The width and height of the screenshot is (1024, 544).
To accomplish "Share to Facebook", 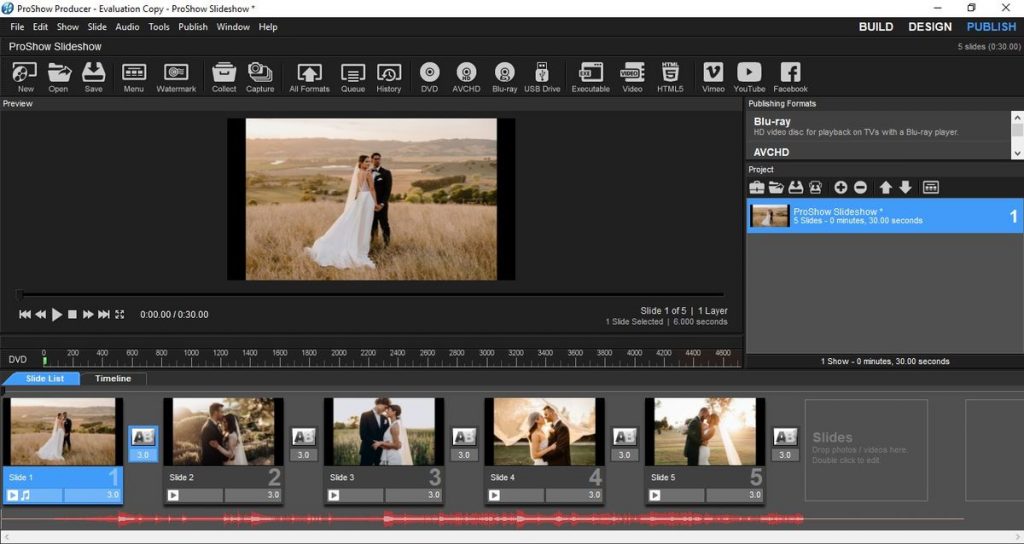I will point(790,77).
